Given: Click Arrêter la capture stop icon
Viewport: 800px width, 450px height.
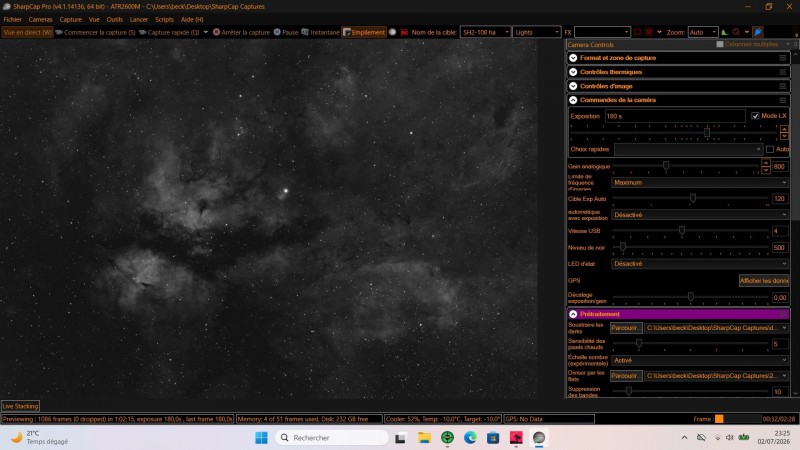Looking at the screenshot, I should click(216, 32).
